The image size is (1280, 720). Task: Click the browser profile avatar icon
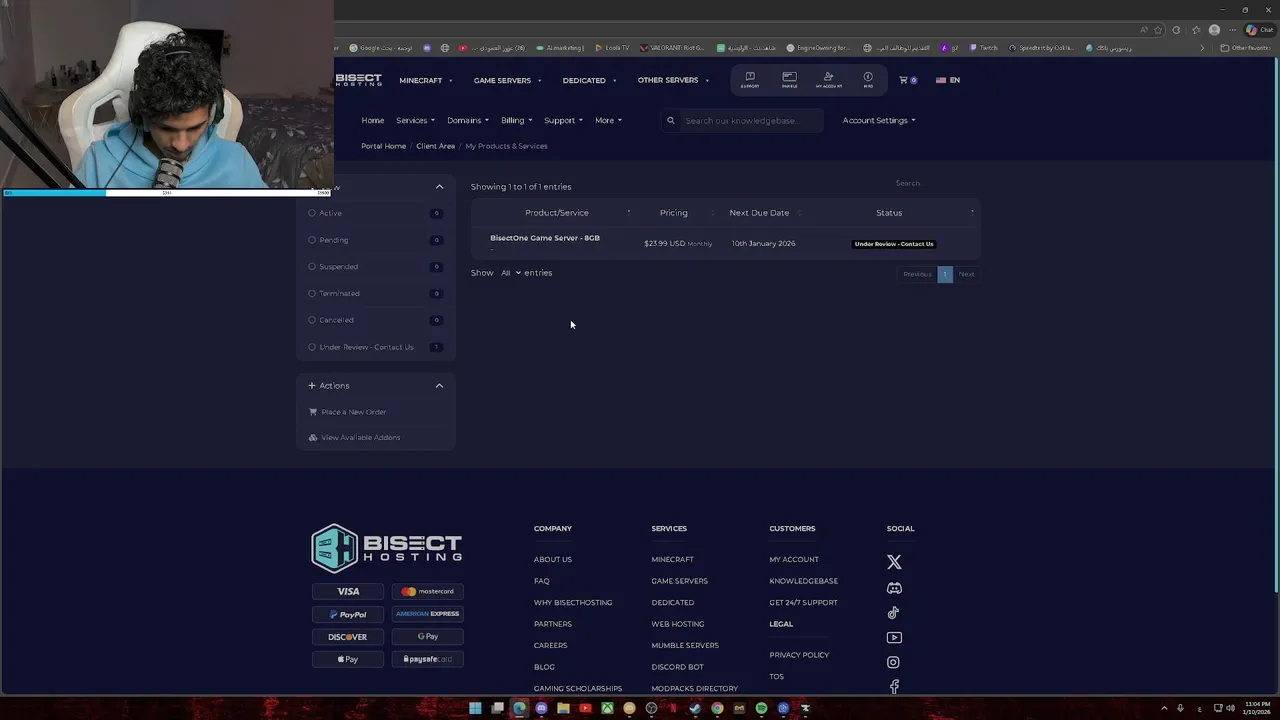[1214, 30]
